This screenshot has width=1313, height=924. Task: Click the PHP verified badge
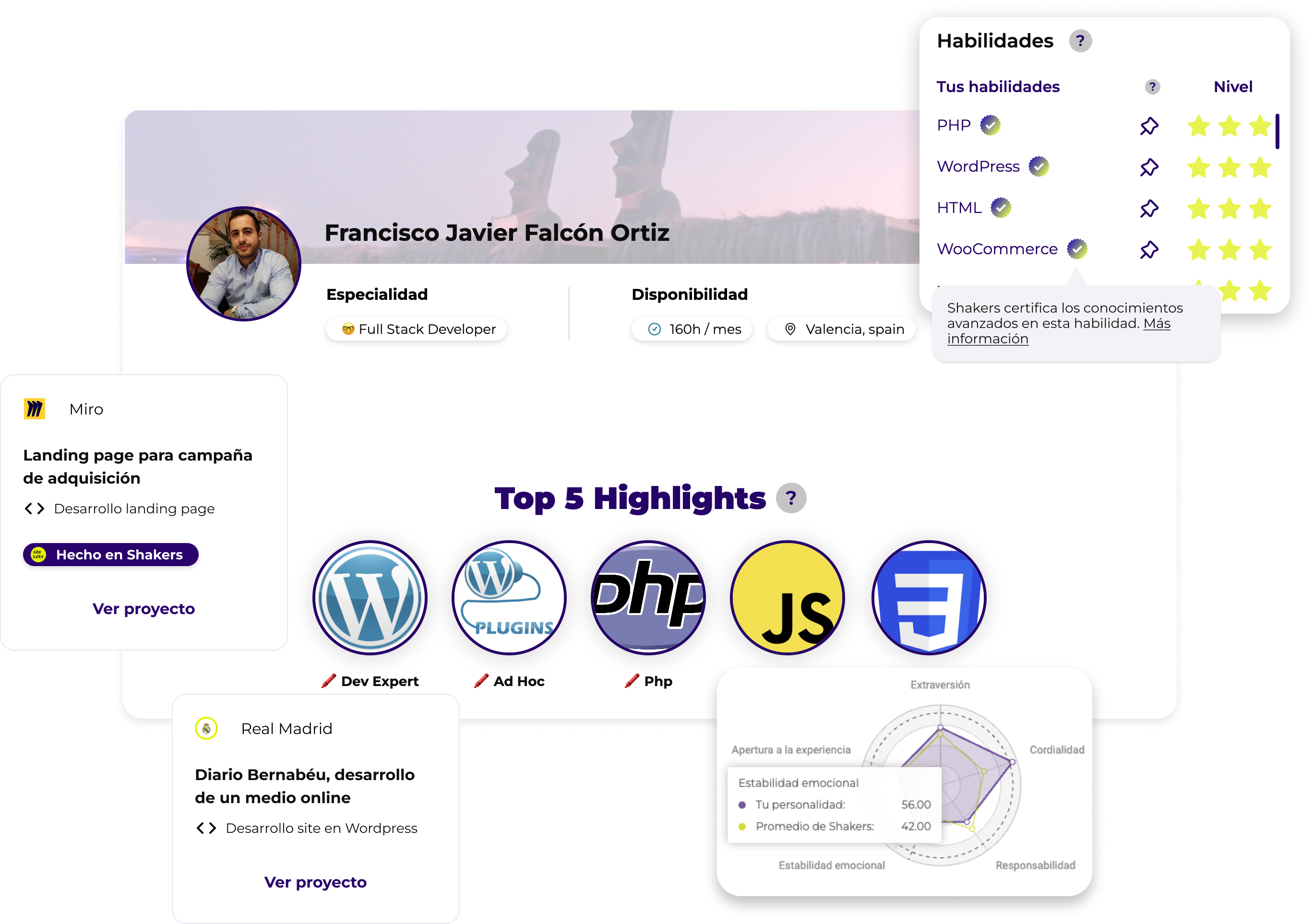click(x=990, y=125)
